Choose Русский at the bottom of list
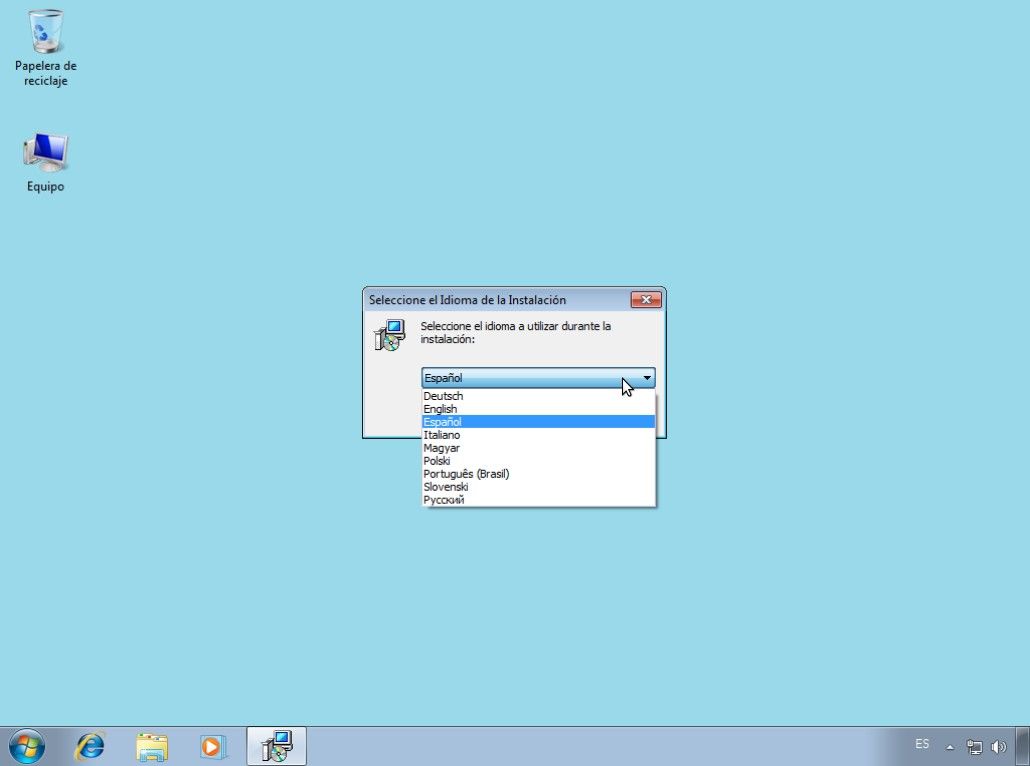Image resolution: width=1030 pixels, height=766 pixels. (x=443, y=500)
